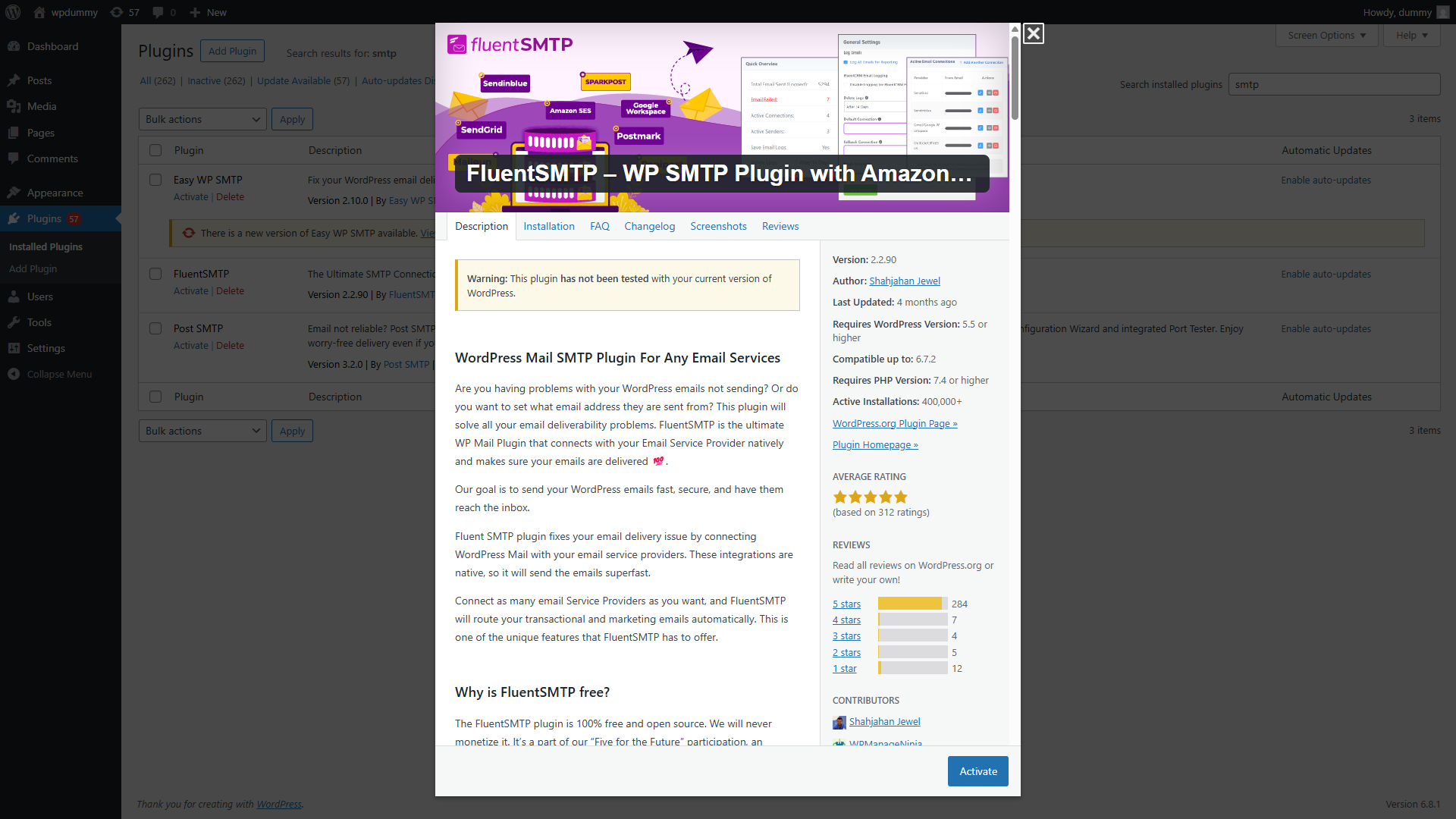Click the Add Plugin button
This screenshot has width=1456, height=819.
tap(233, 51)
